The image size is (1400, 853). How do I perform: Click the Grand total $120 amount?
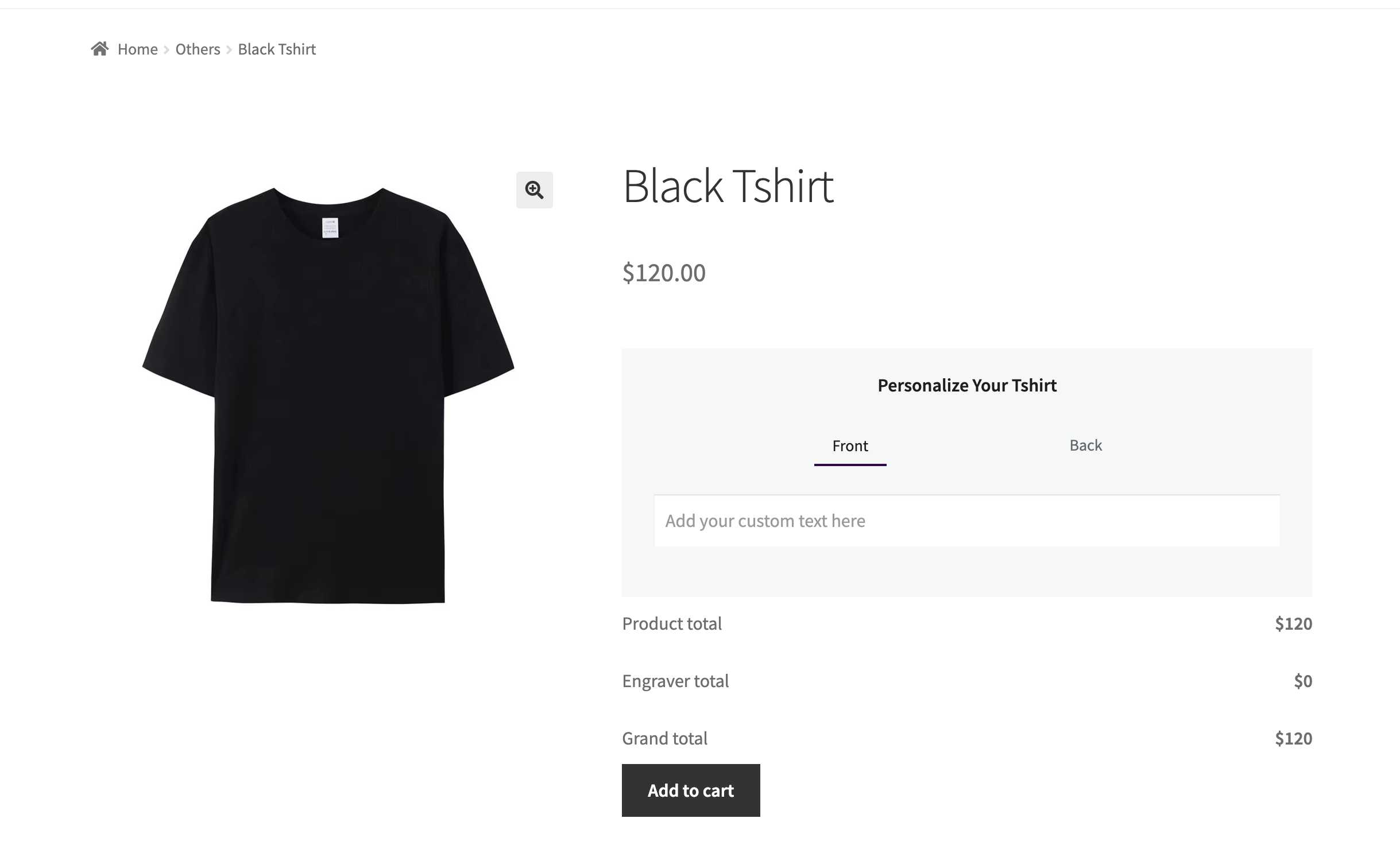click(1294, 738)
